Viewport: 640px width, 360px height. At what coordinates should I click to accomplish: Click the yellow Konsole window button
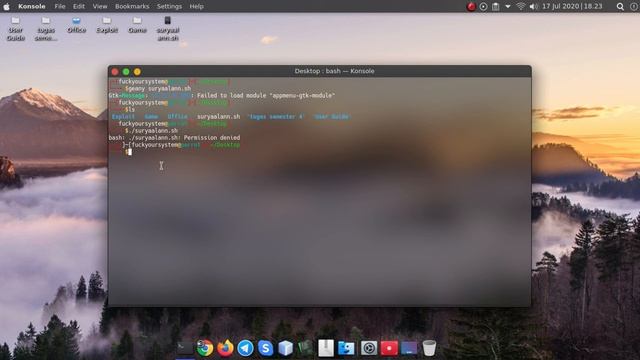tap(137, 72)
